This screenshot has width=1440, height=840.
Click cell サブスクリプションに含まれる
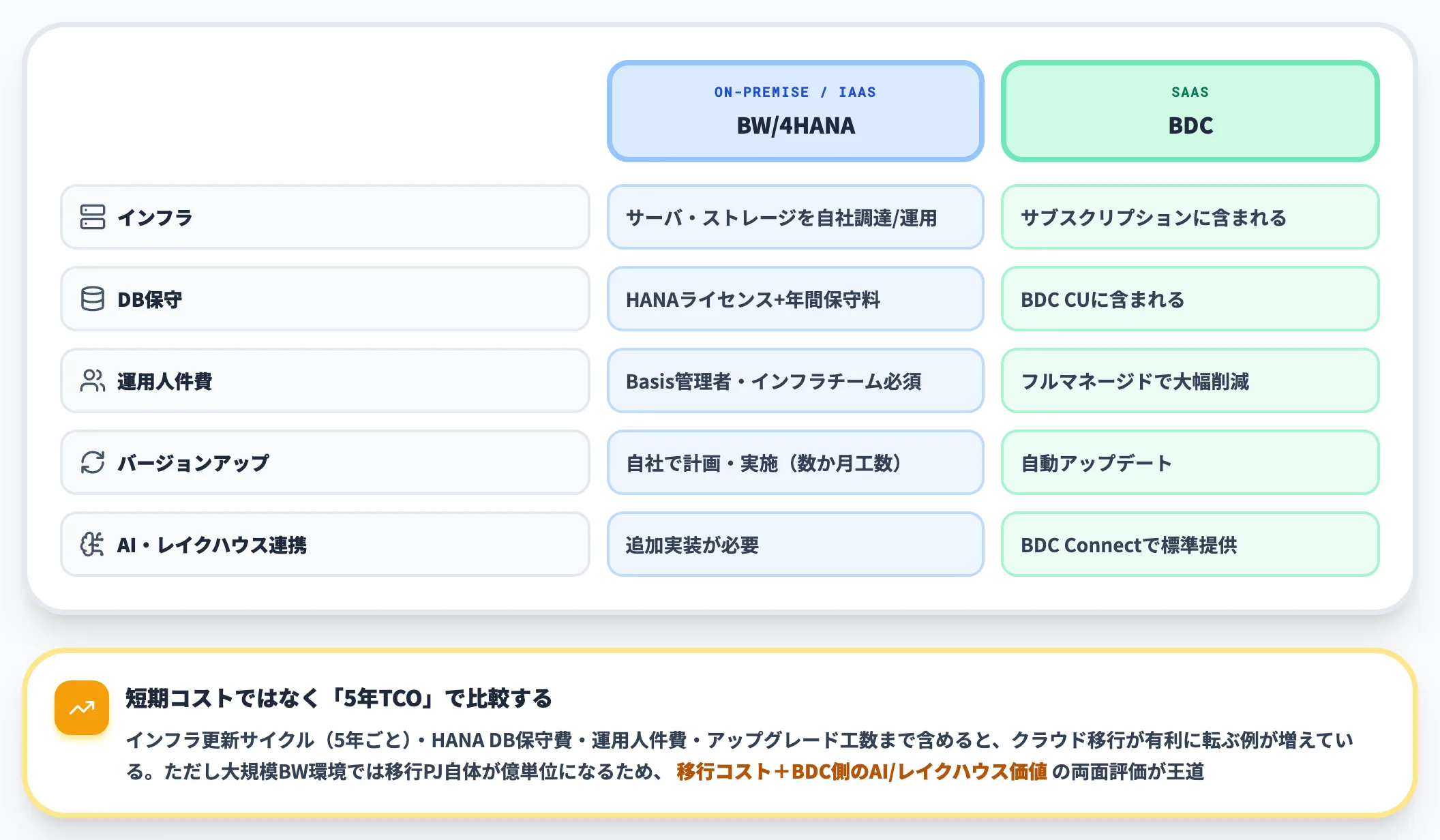click(x=1190, y=217)
